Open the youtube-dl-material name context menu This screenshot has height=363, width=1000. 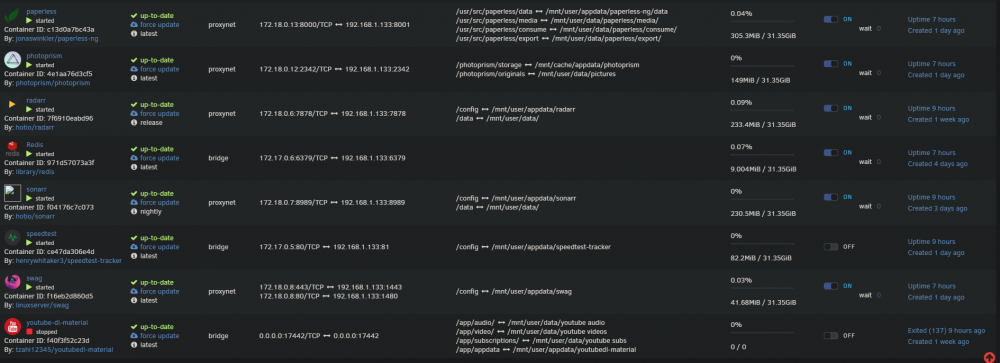57,323
